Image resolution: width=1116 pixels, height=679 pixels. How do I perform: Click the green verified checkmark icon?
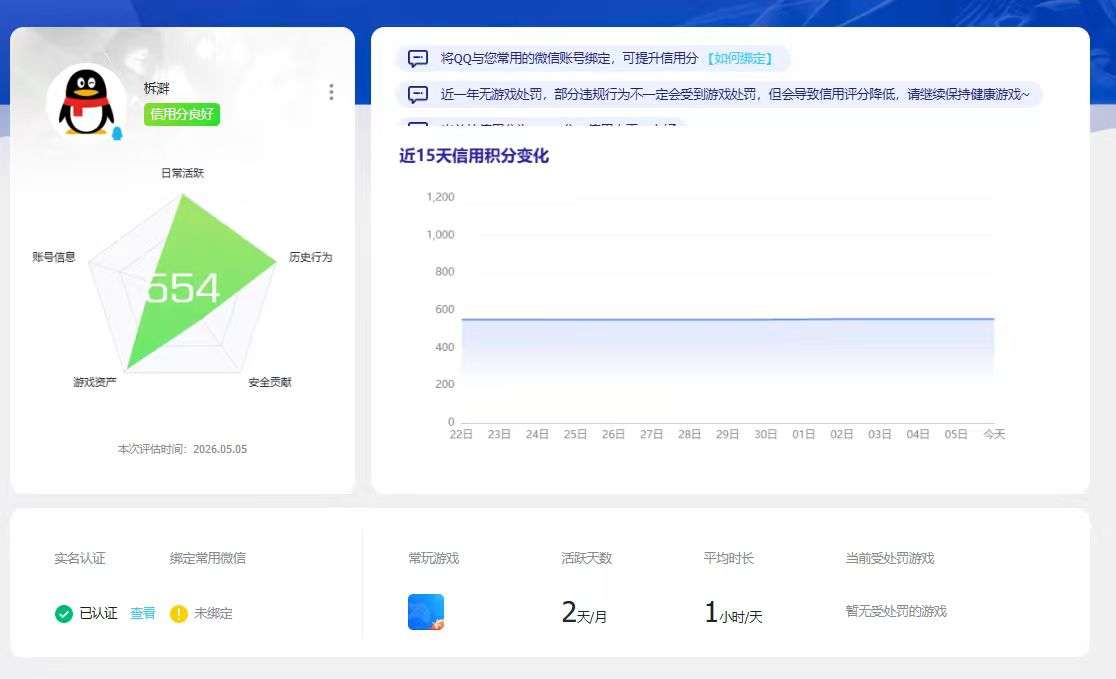click(x=63, y=614)
